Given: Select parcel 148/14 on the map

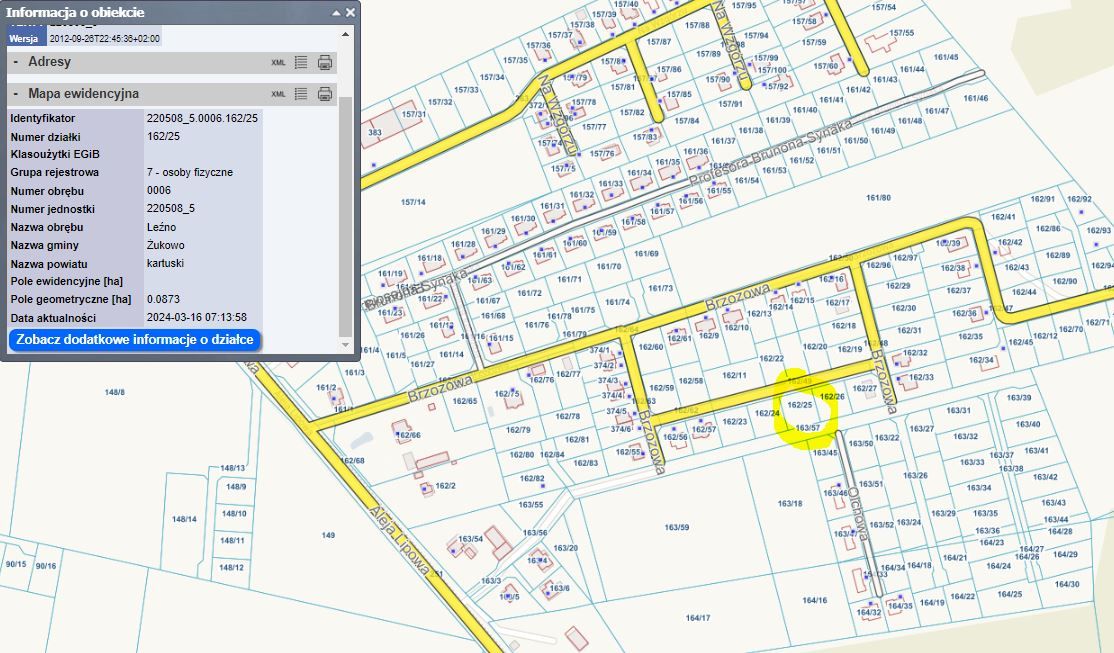Looking at the screenshot, I should [x=184, y=519].
